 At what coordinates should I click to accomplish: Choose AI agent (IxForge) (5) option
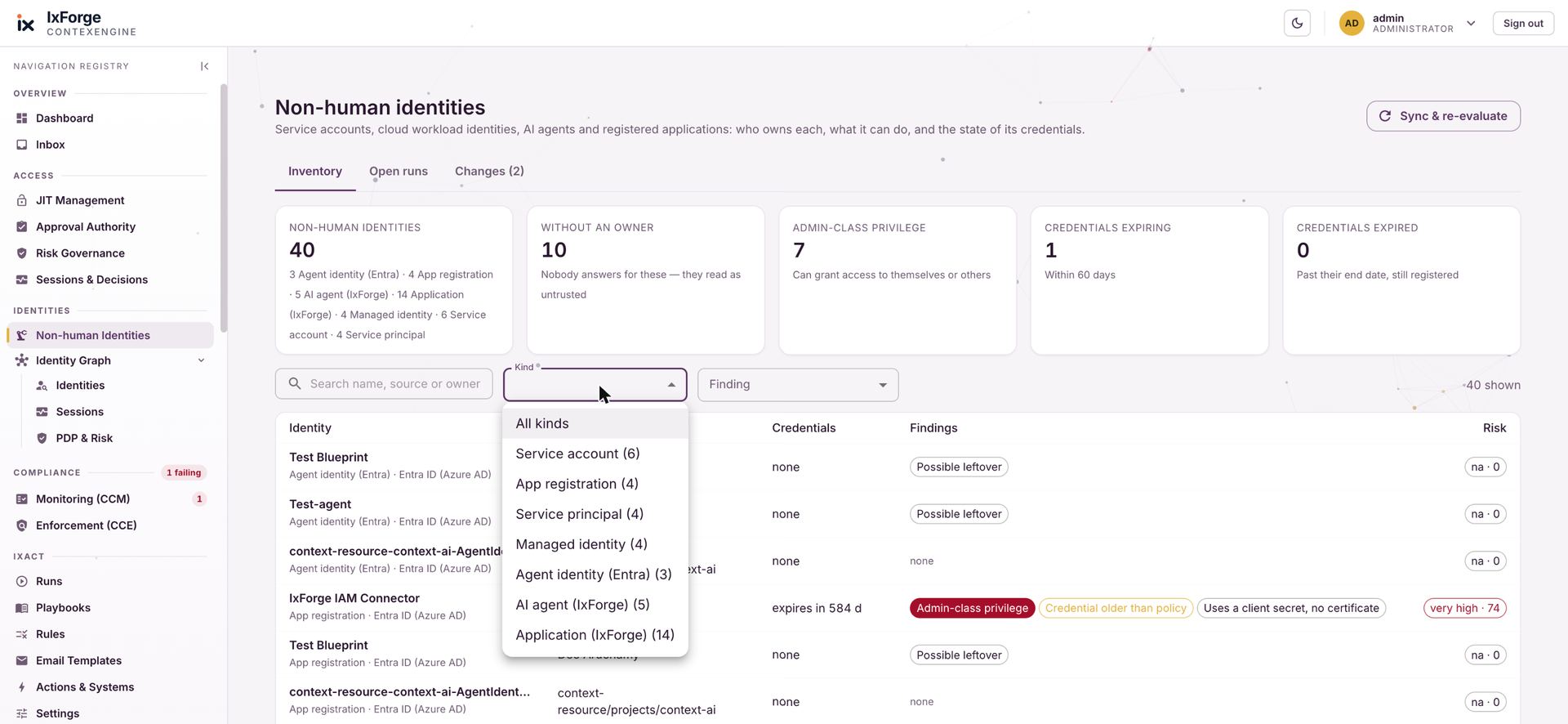pos(595,605)
